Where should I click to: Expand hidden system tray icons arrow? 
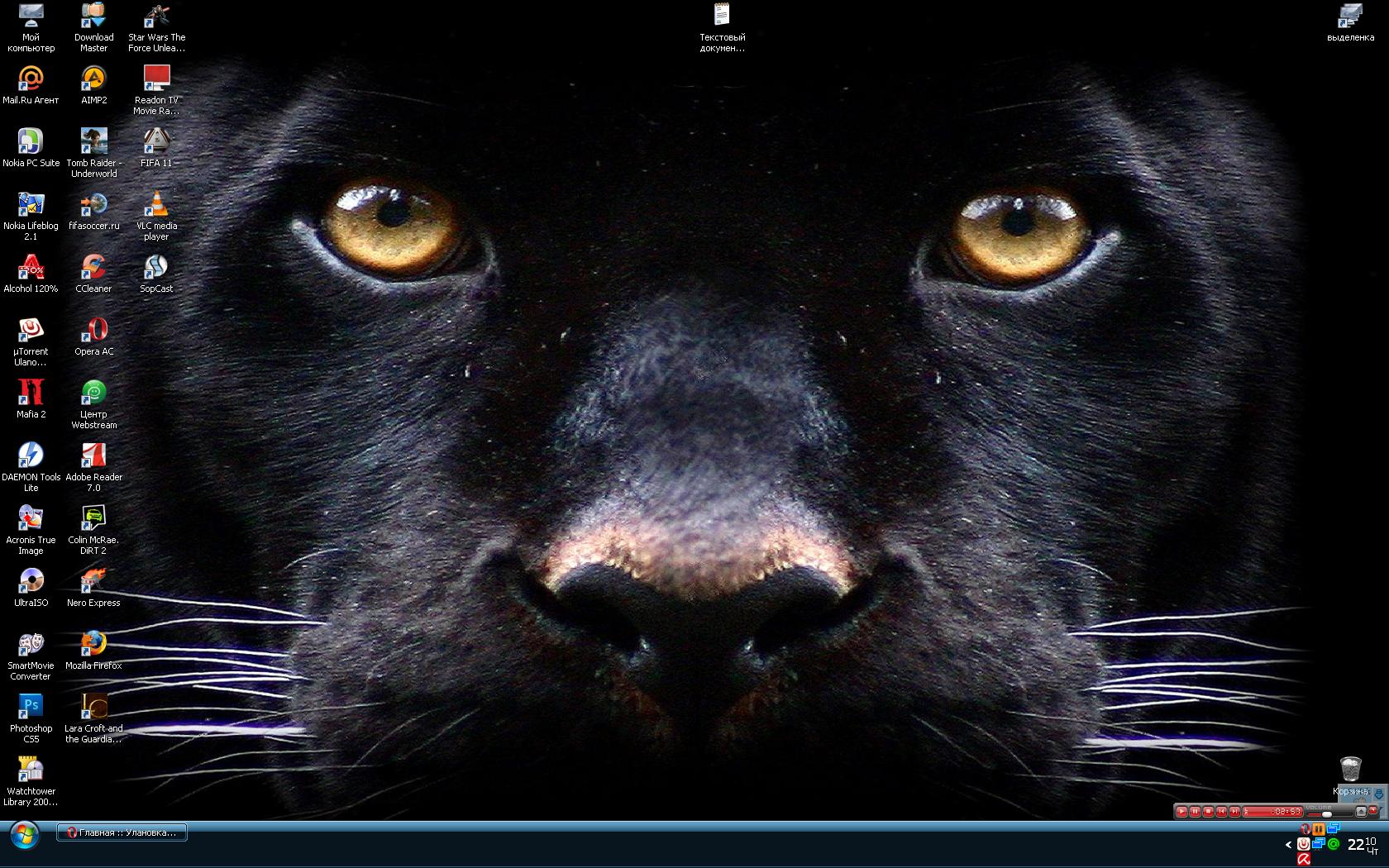tap(1288, 844)
